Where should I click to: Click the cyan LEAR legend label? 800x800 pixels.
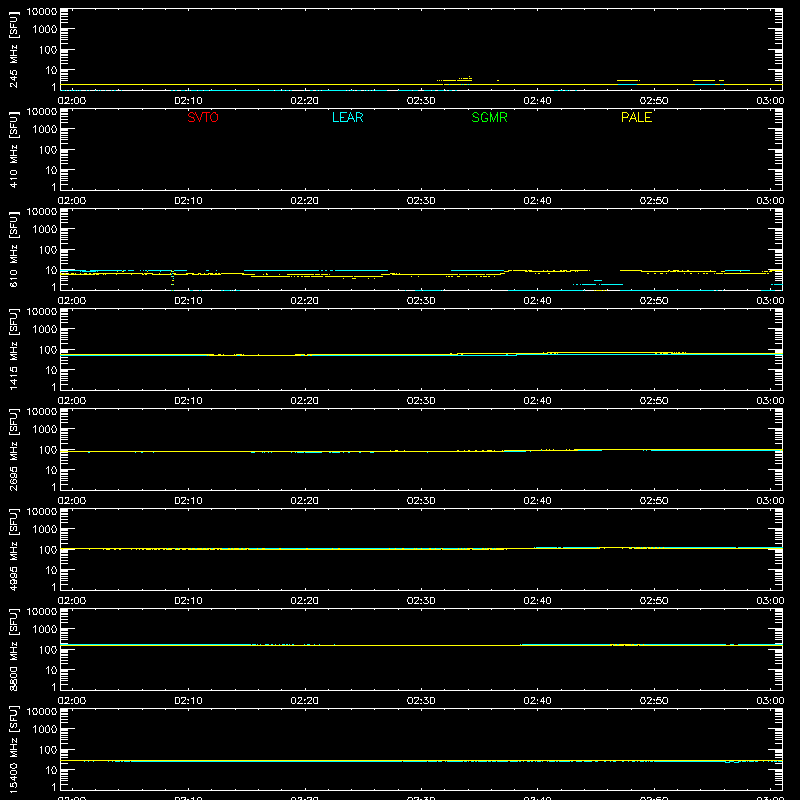click(347, 117)
